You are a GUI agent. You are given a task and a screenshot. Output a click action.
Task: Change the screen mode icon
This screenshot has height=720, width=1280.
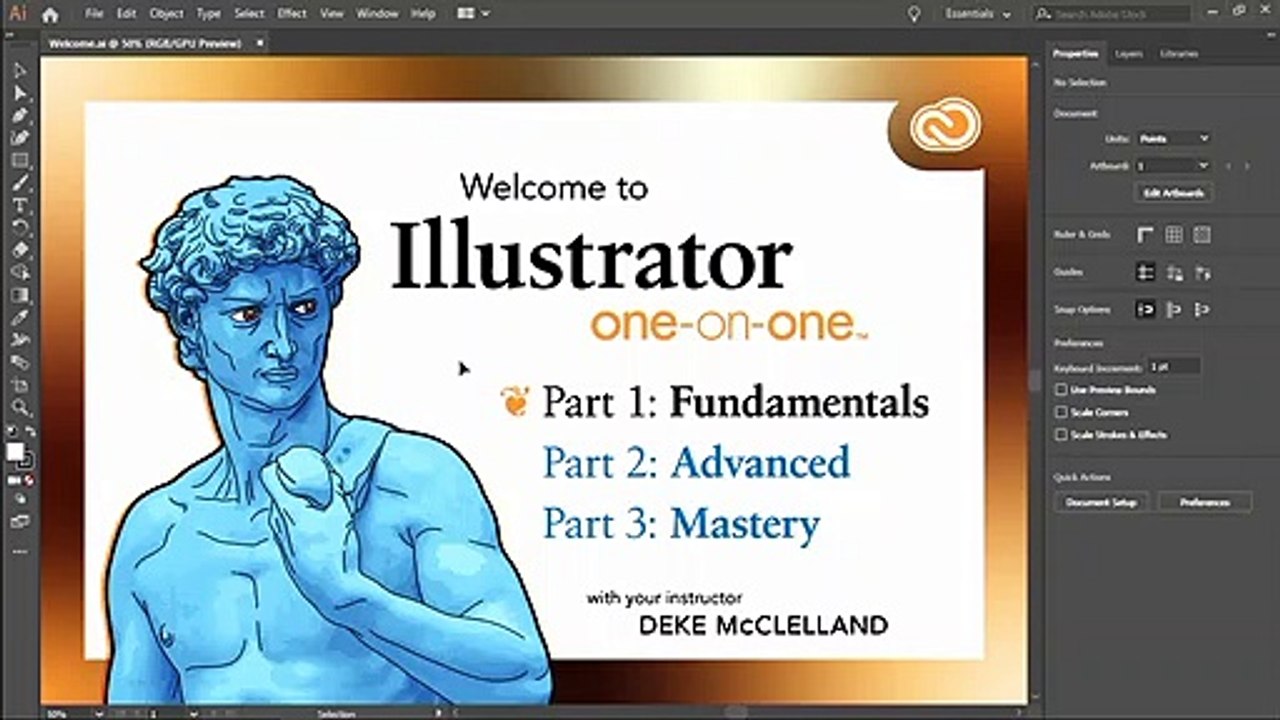[19, 521]
